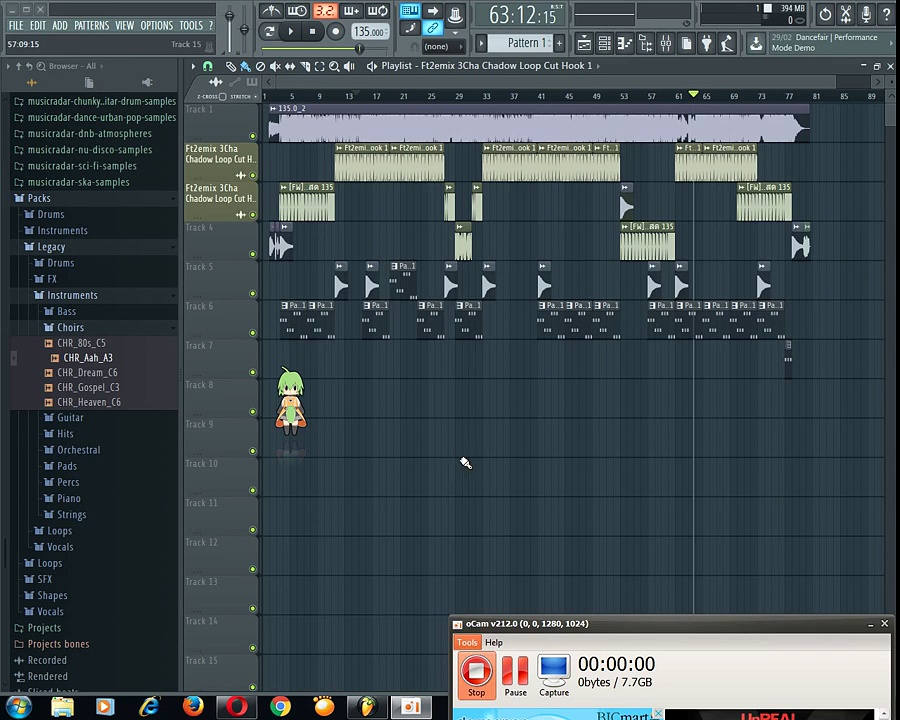This screenshot has width=900, height=720.
Task: Open the Piano roll icon
Action: tap(624, 43)
